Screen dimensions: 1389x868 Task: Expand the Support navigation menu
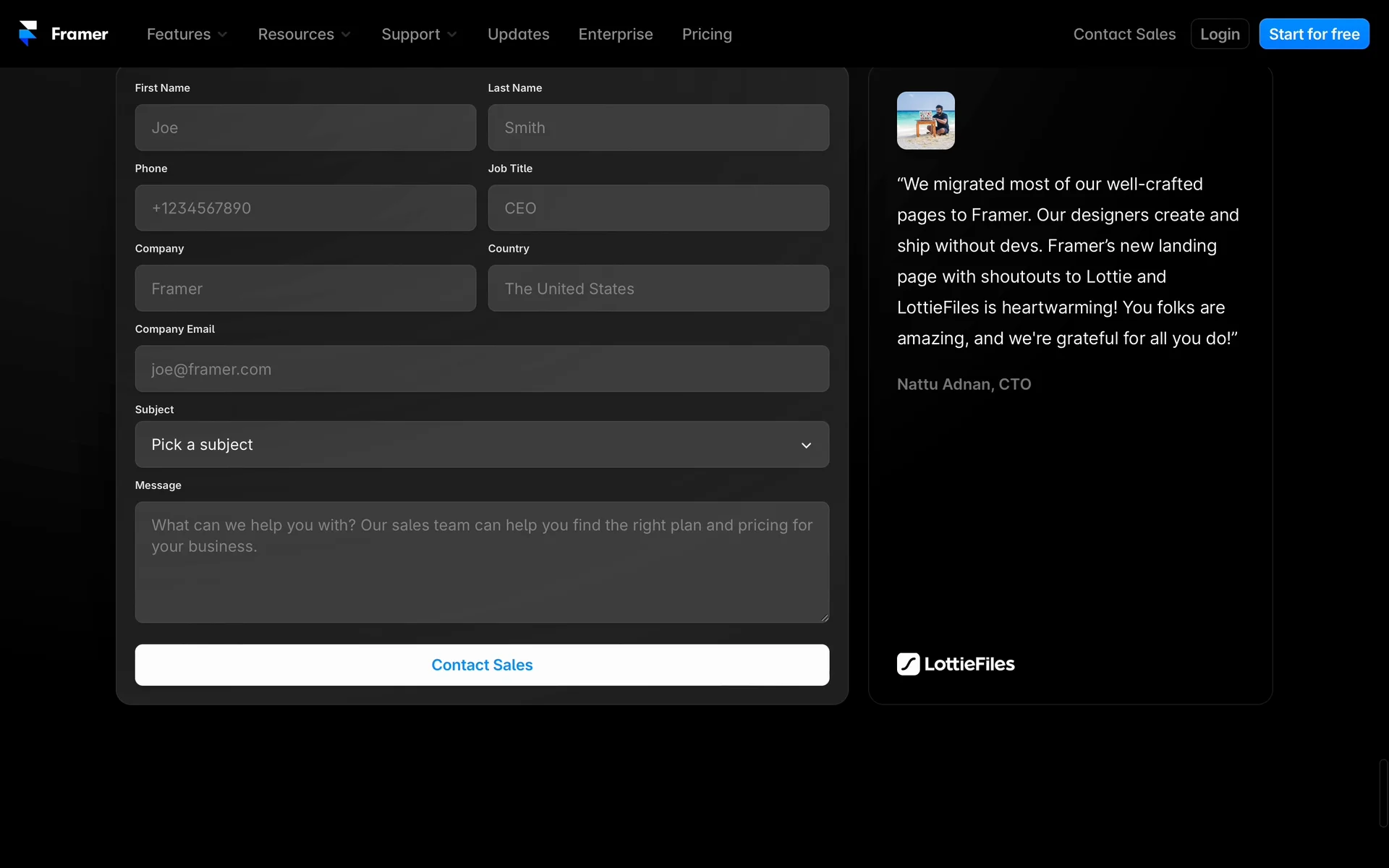pyautogui.click(x=419, y=34)
